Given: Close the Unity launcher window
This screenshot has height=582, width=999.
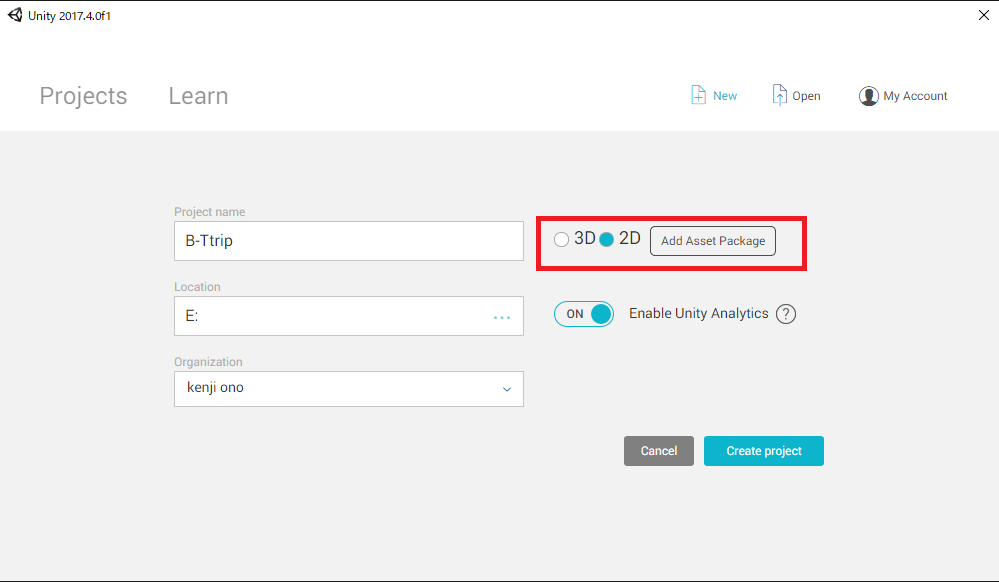Looking at the screenshot, I should (984, 15).
